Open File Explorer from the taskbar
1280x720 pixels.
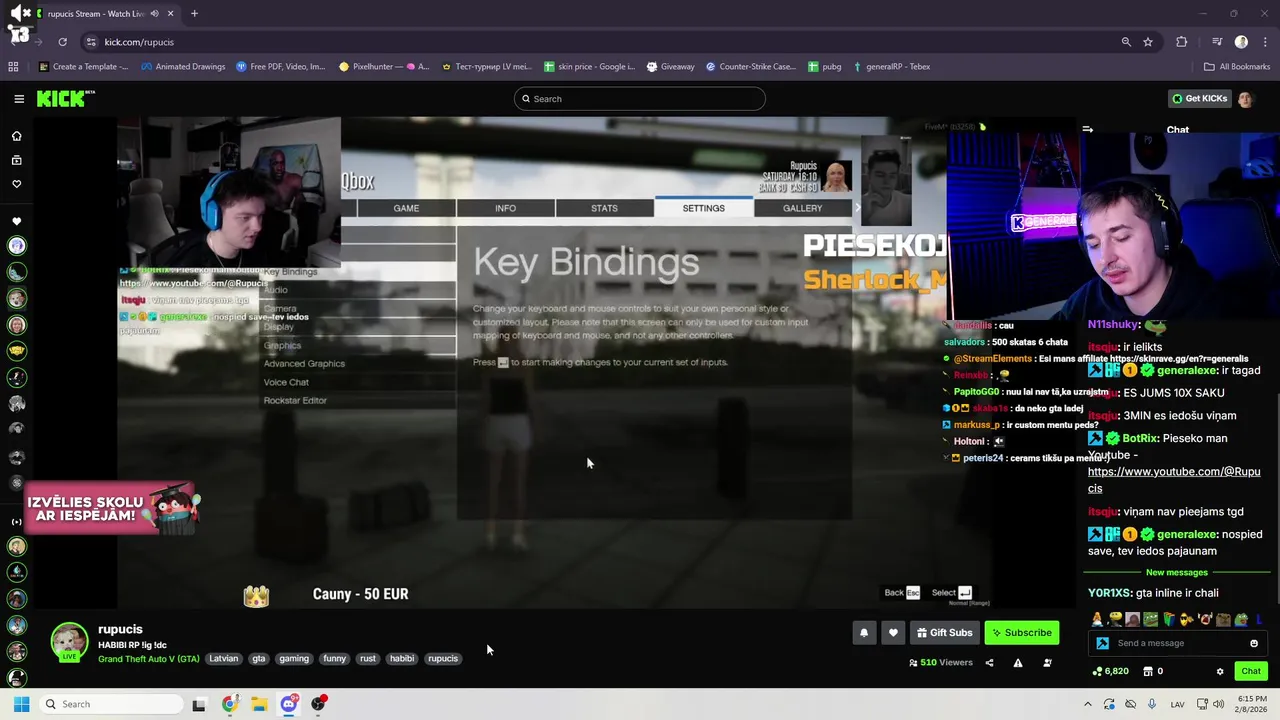[259, 704]
